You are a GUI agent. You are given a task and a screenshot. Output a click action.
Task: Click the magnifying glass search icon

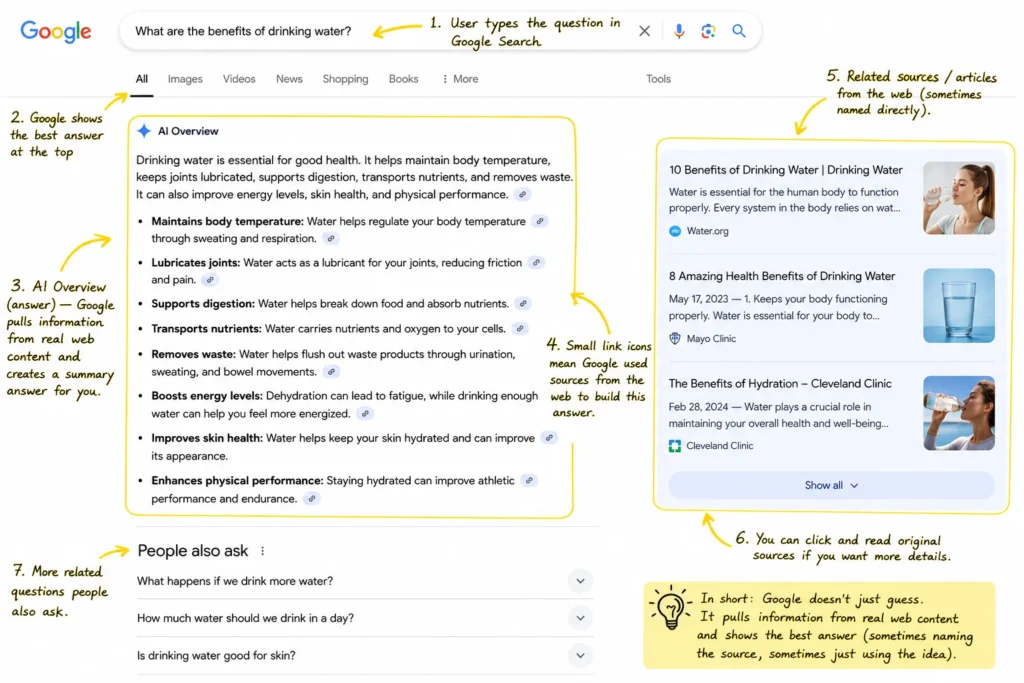(x=739, y=31)
